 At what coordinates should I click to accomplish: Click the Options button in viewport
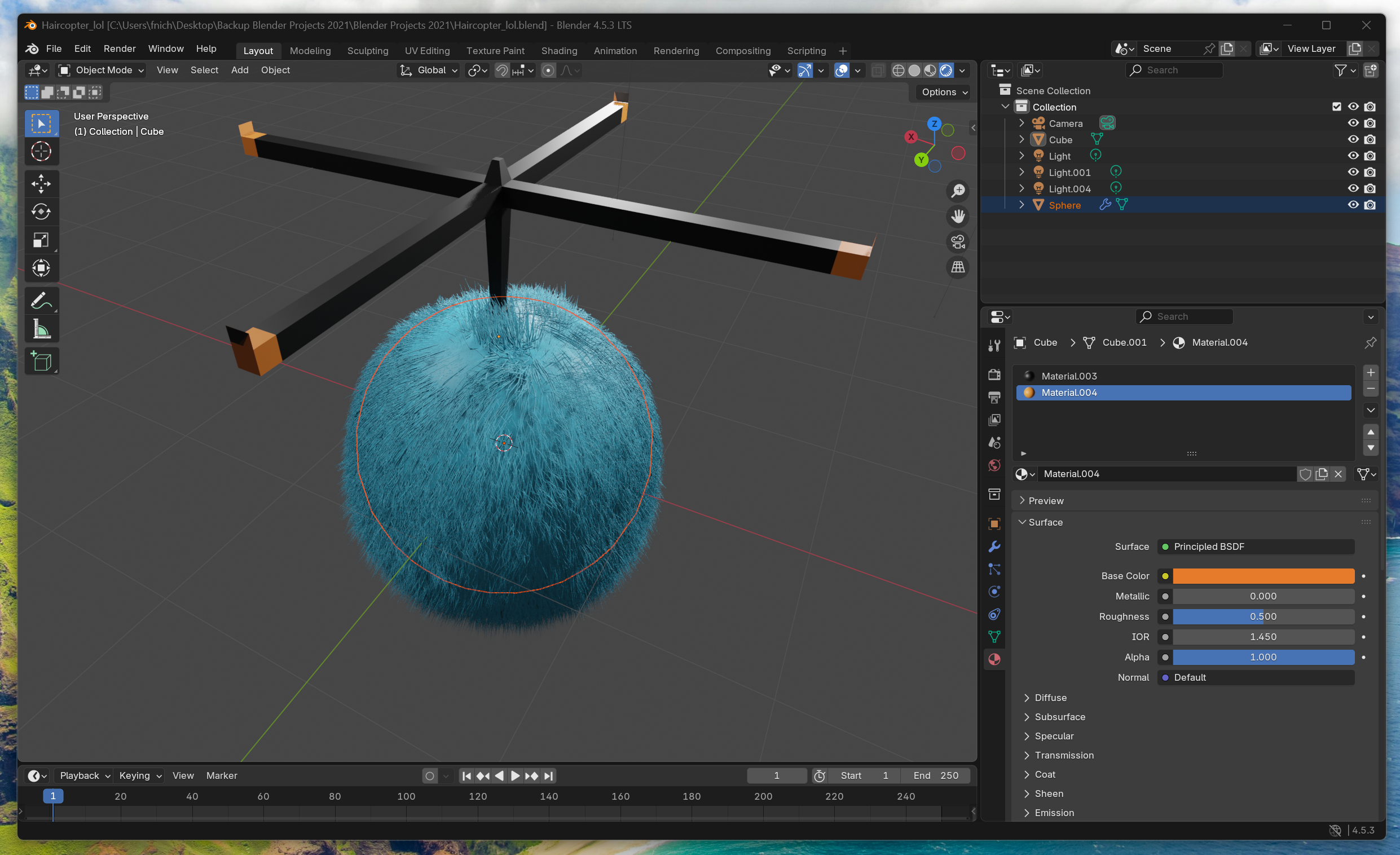(x=944, y=92)
